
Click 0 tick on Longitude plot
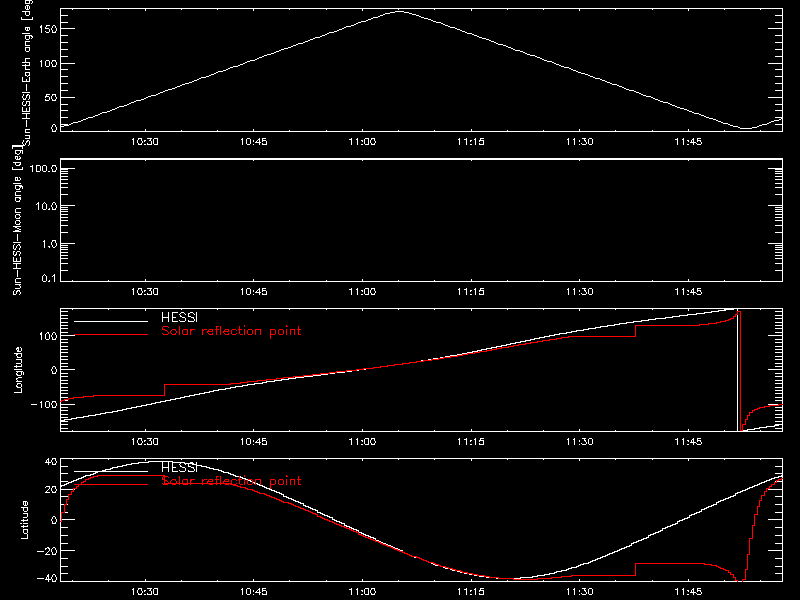(x=54, y=370)
